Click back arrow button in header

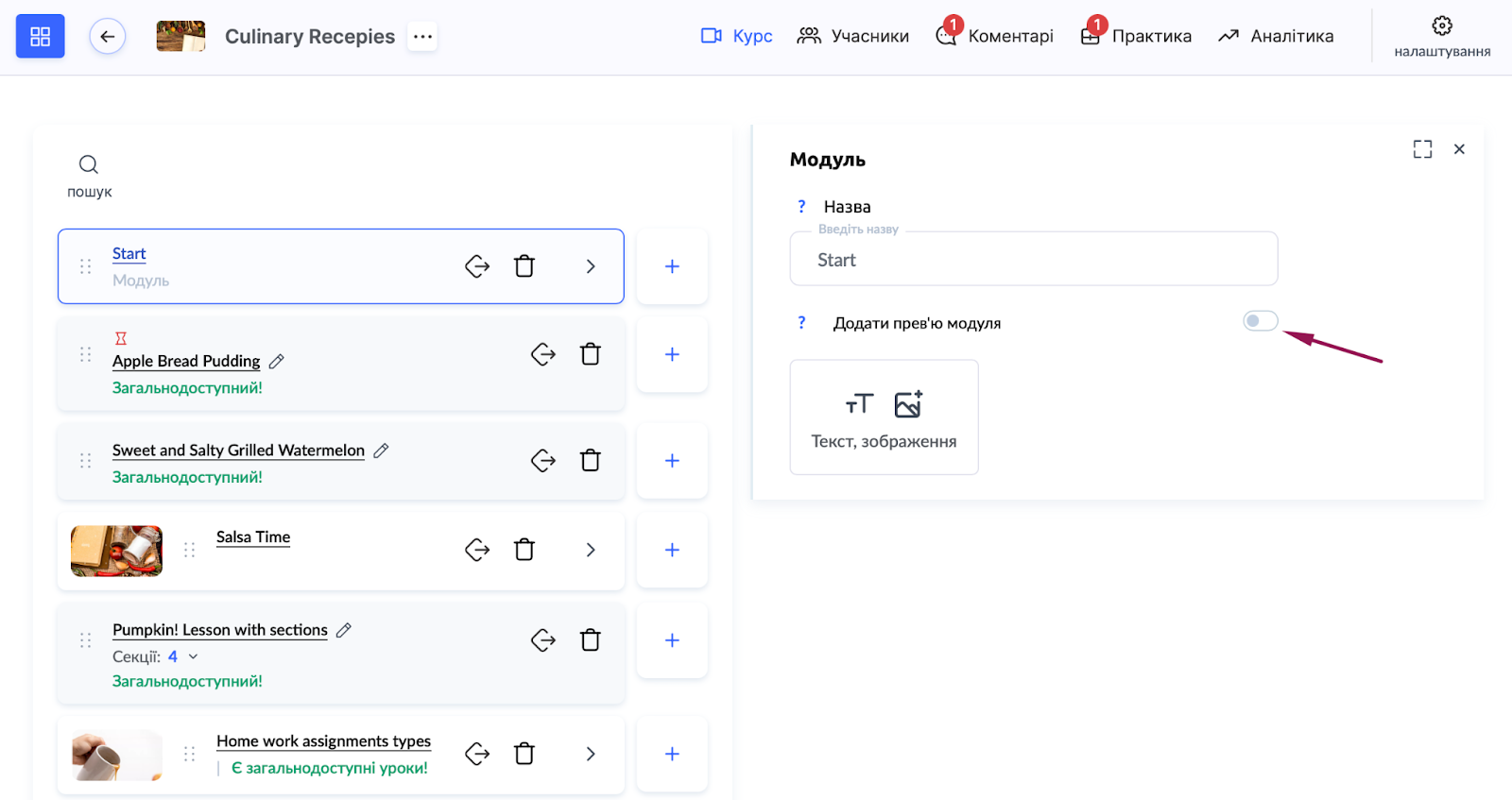tap(108, 37)
